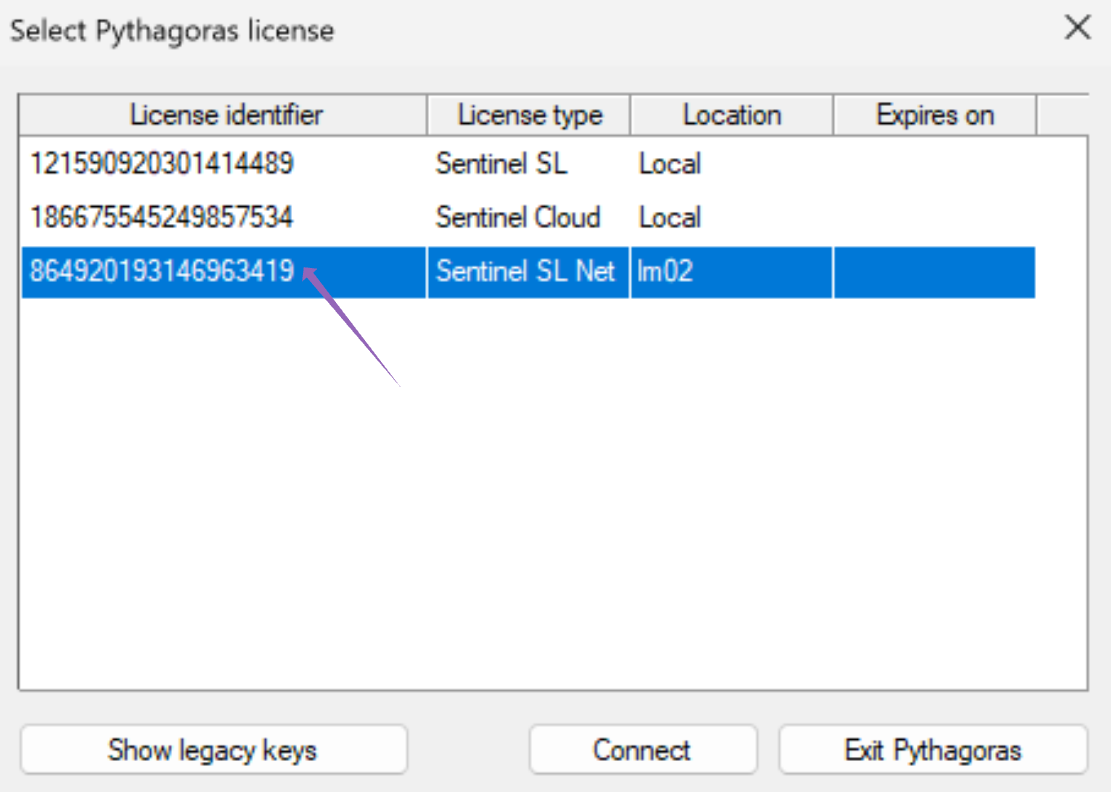The height and width of the screenshot is (792, 1111).
Task: Sort by Expires on column header
Action: 935,115
